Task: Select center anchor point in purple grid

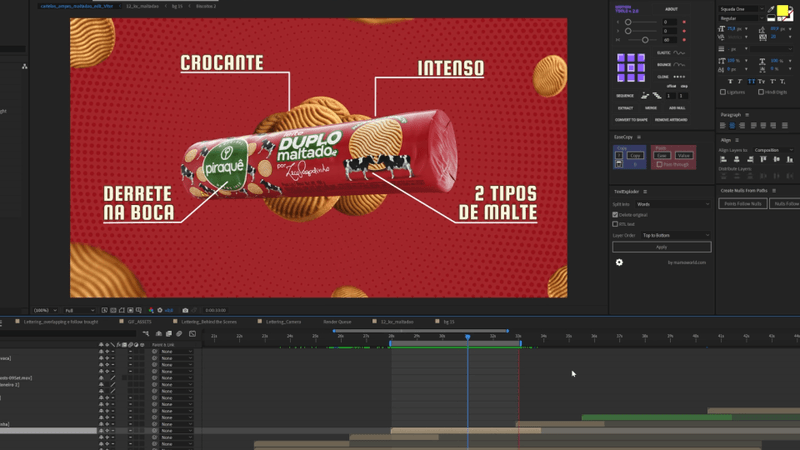Action: point(631,67)
